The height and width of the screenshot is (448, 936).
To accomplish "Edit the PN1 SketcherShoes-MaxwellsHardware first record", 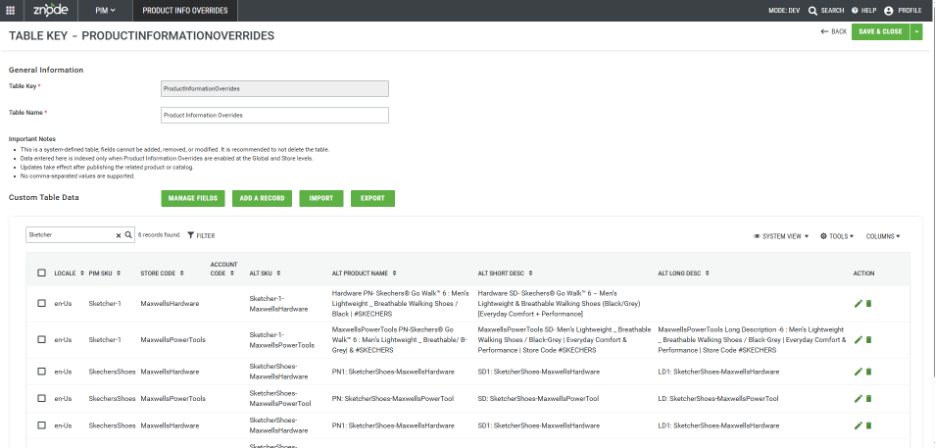I will 858,372.
